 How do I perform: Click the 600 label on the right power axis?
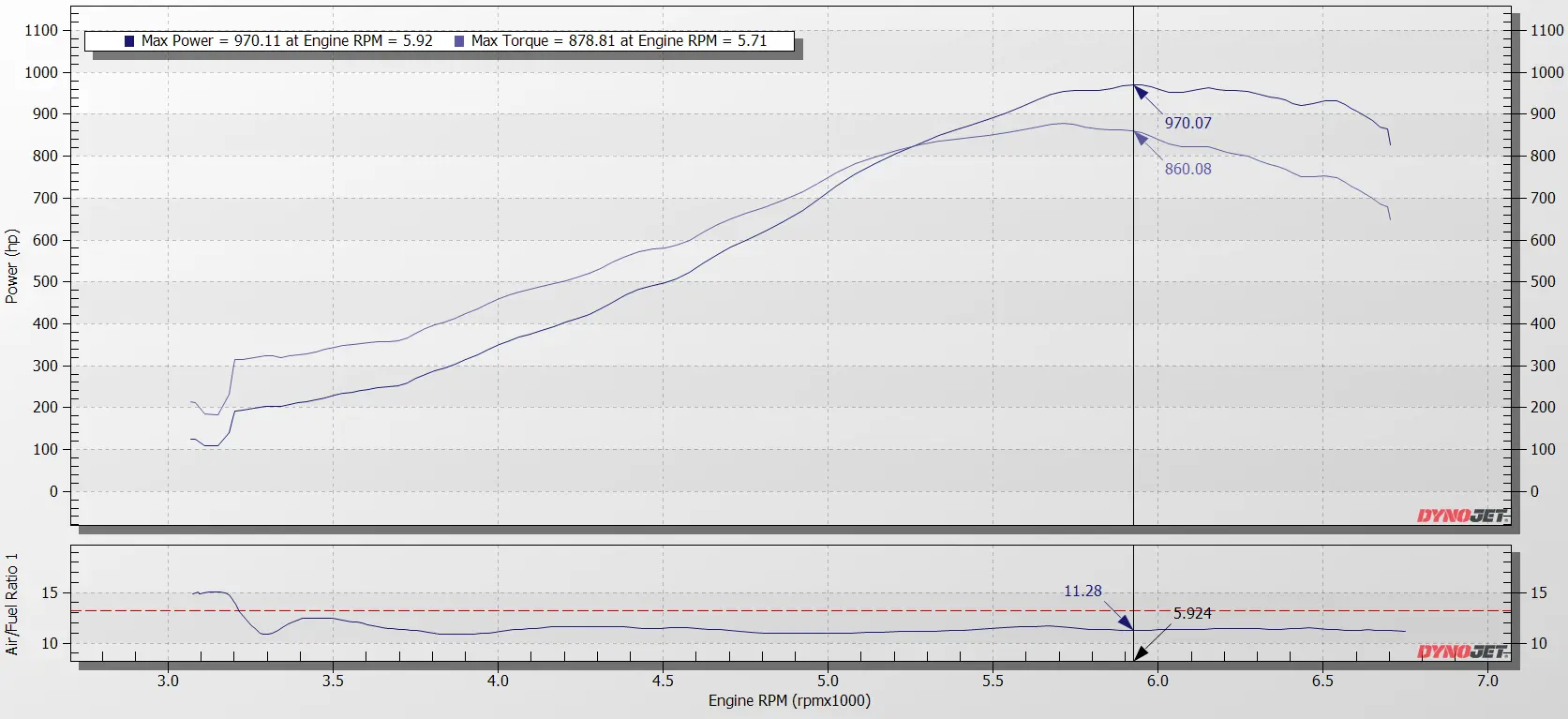pyautogui.click(x=1543, y=240)
